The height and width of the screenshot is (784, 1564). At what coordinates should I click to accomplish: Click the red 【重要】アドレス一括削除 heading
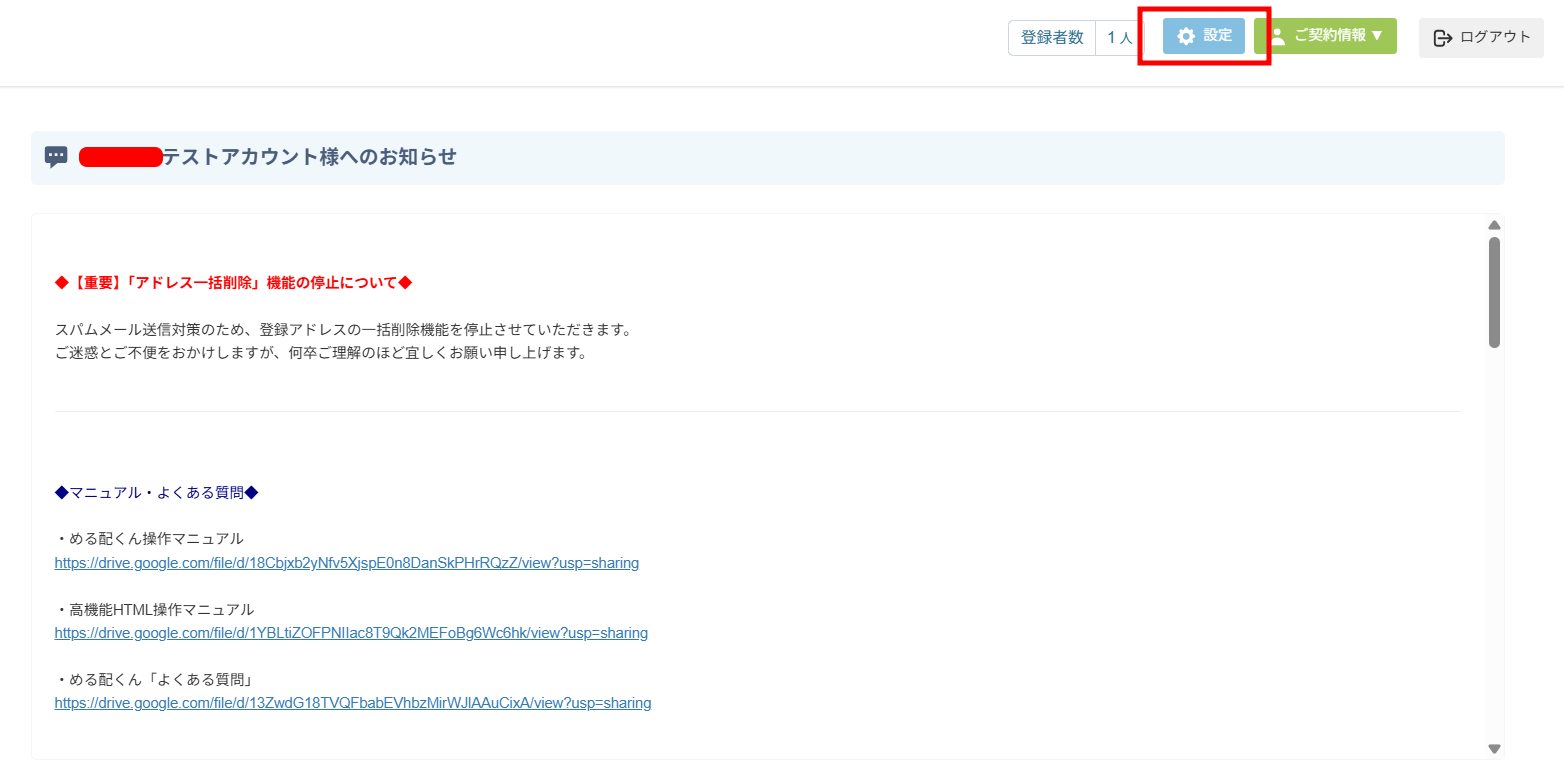[x=233, y=283]
